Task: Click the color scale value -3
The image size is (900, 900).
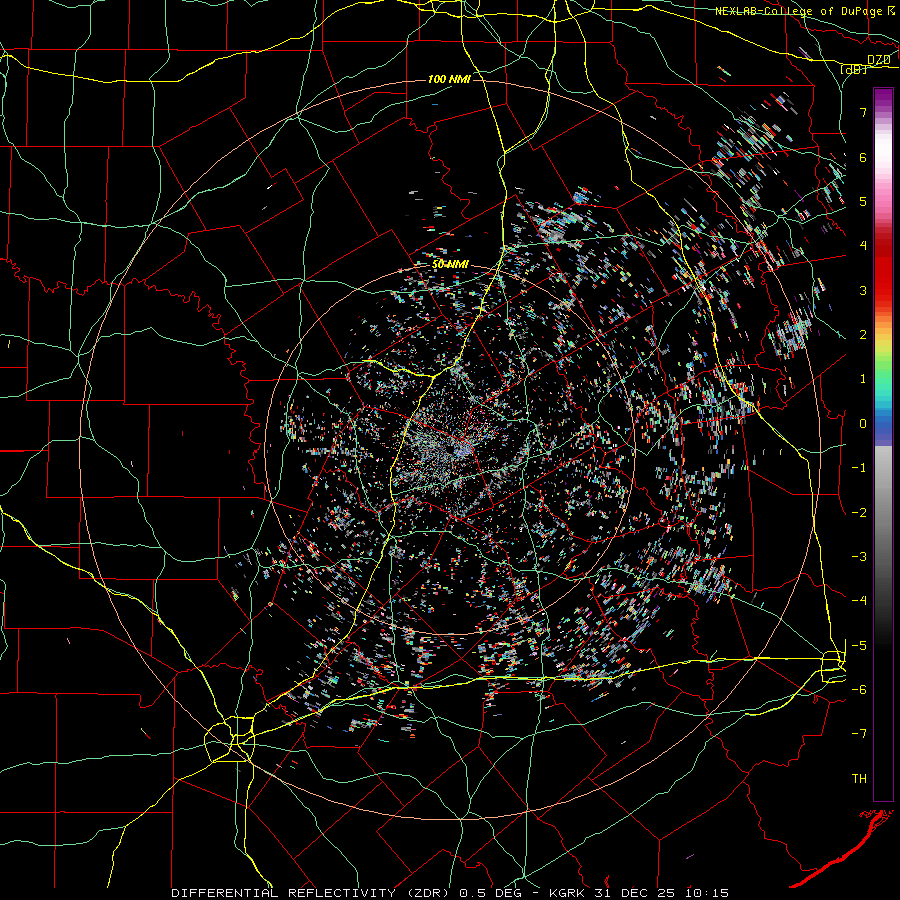Action: (x=859, y=557)
